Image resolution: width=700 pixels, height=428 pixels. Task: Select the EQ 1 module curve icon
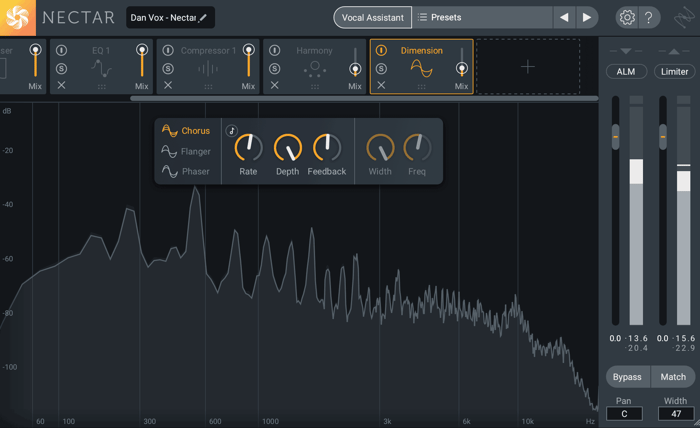coord(101,68)
